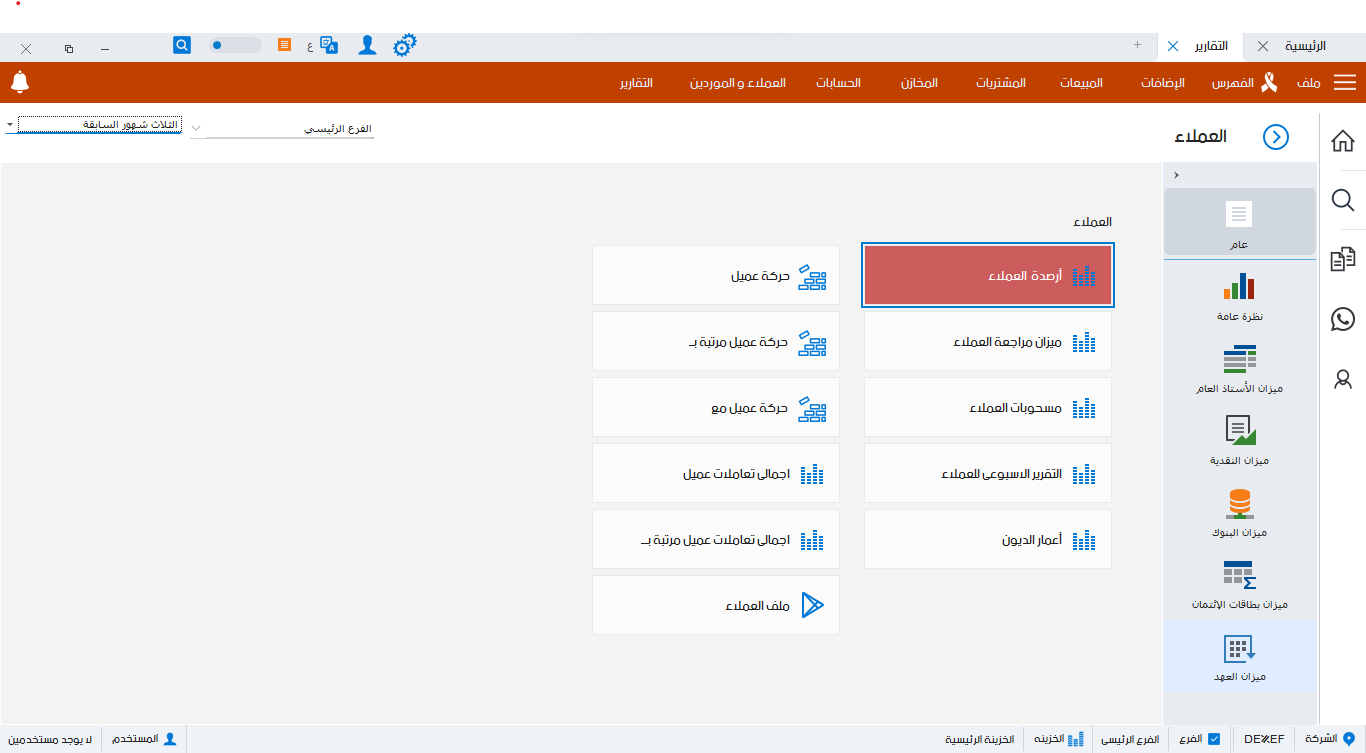Click the DEXEF label in status bar
Screen dimensions: 1366x753
[1264, 739]
